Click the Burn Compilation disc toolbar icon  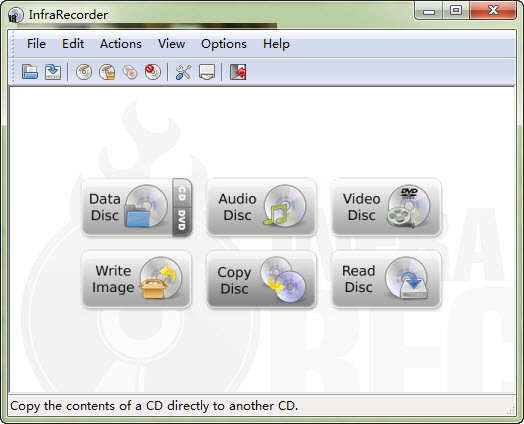point(84,72)
